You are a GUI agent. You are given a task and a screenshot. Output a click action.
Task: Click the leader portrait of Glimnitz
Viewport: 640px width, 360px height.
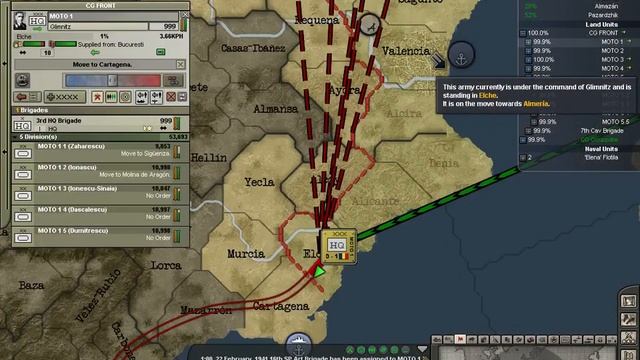point(20,21)
